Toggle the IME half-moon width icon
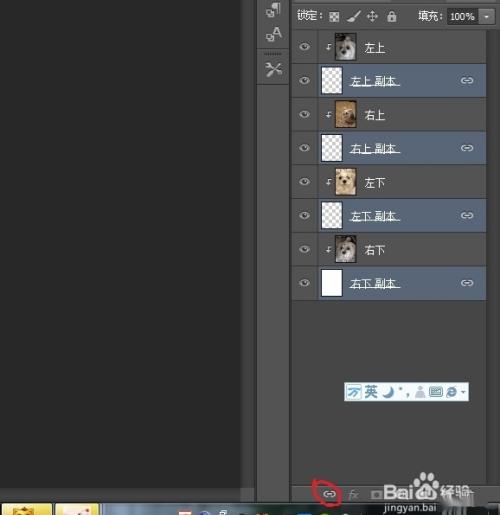 (388, 392)
